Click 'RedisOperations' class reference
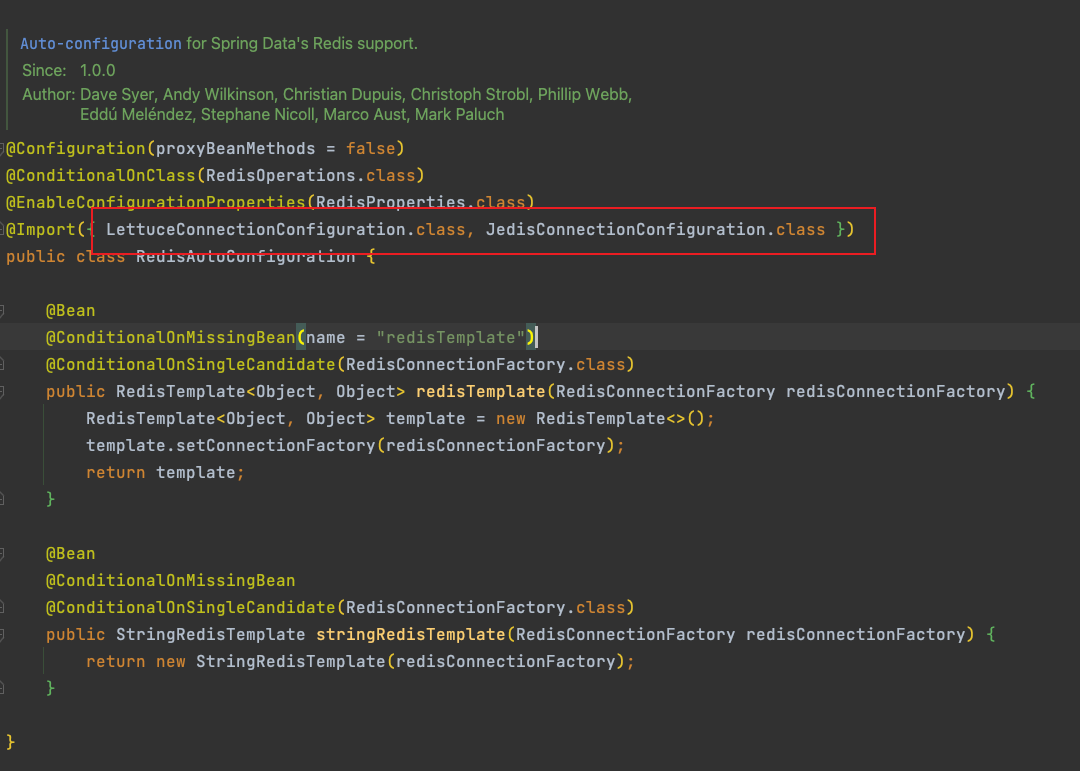The image size is (1080, 771). (280, 175)
